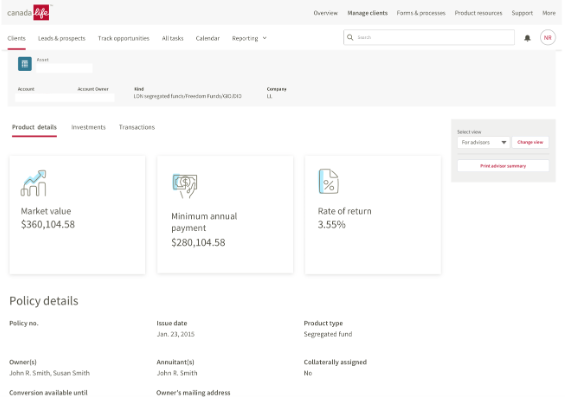Open the All tasks tab
The height and width of the screenshot is (397, 565).
(172, 38)
